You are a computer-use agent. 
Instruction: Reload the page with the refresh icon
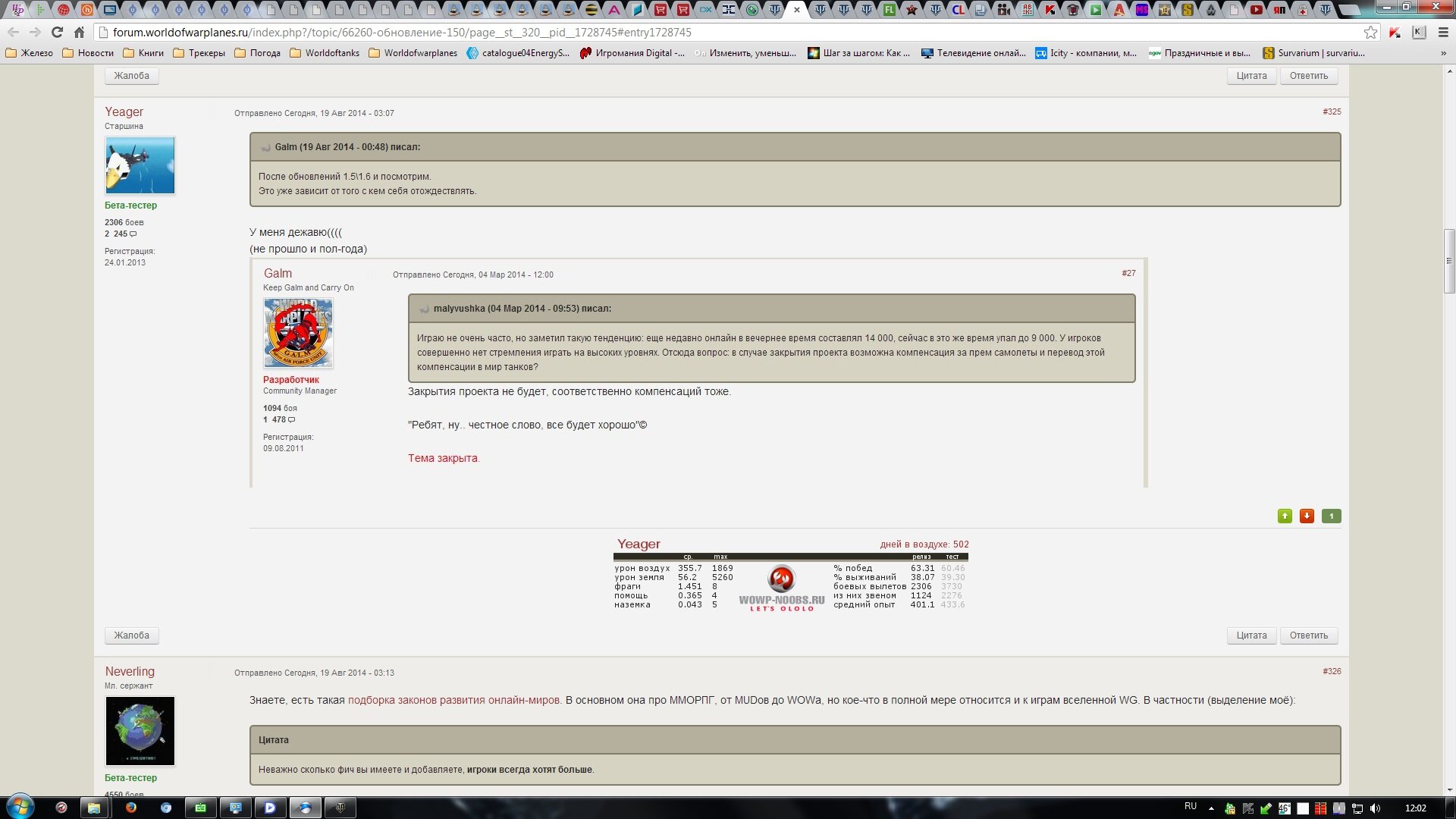pos(57,33)
